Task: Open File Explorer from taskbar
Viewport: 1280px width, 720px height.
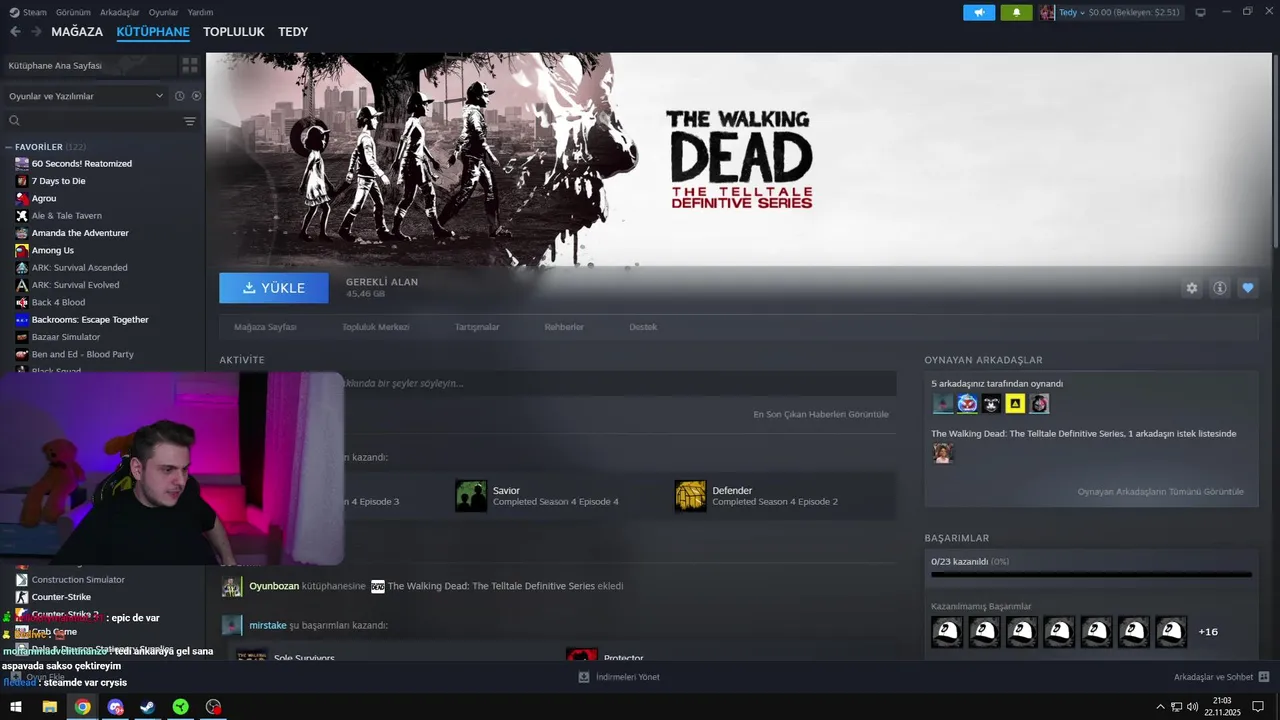Action: click(x=49, y=707)
